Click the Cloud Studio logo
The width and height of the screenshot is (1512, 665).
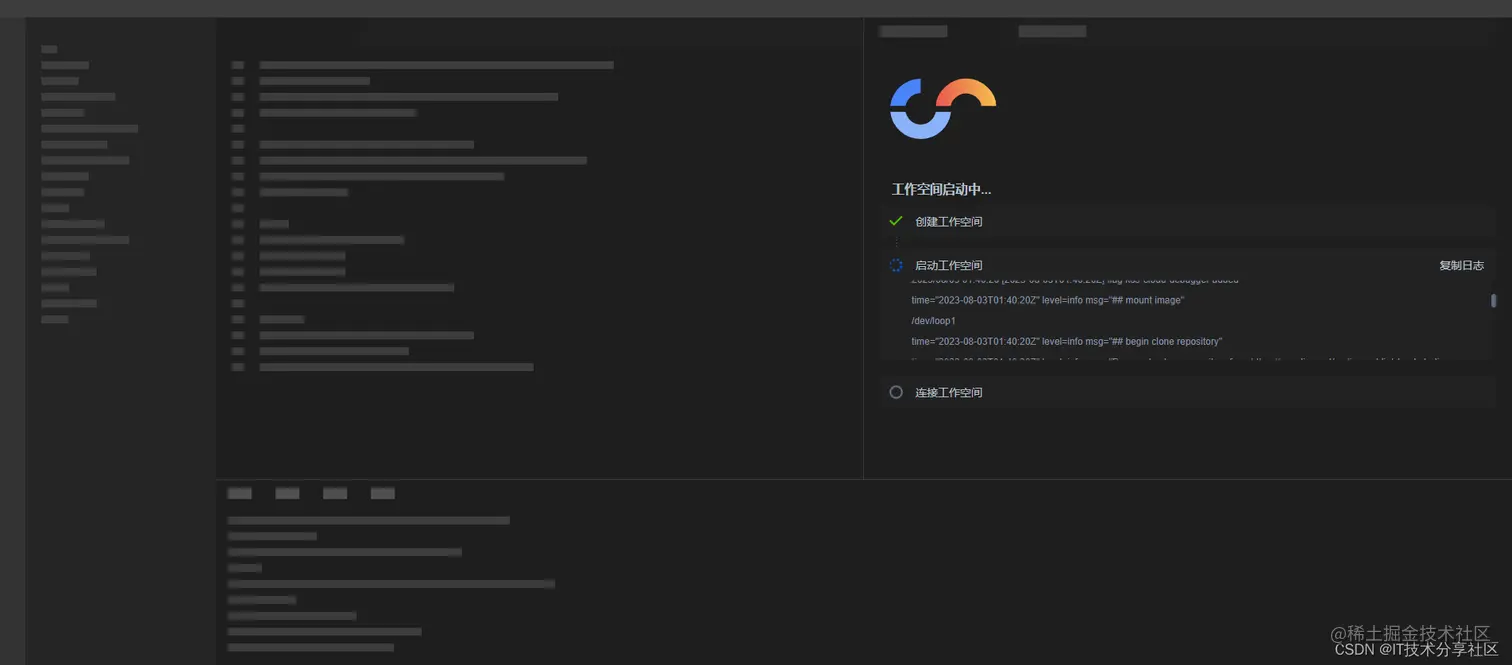[x=943, y=108]
